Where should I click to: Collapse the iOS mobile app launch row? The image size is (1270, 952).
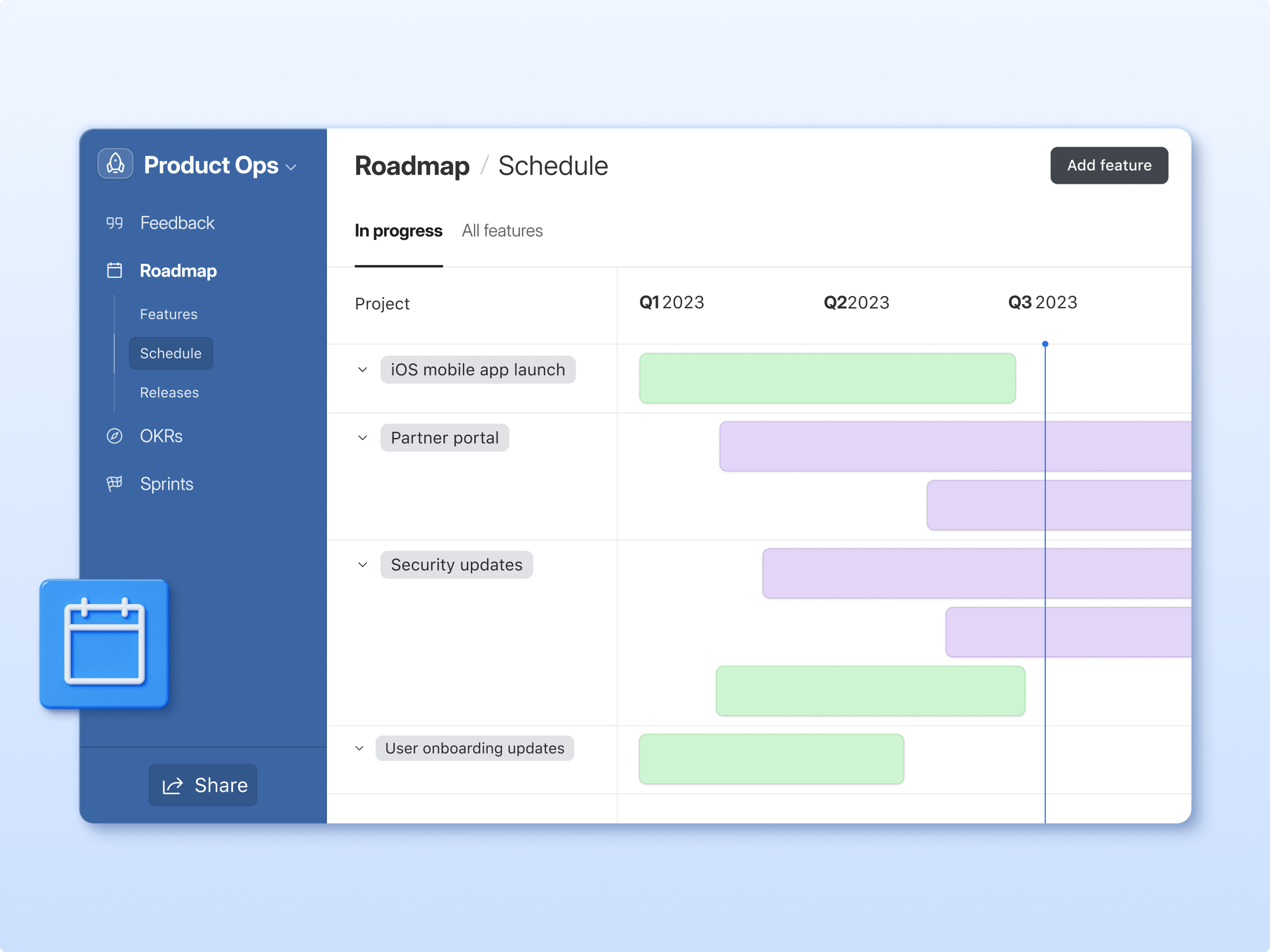point(362,369)
